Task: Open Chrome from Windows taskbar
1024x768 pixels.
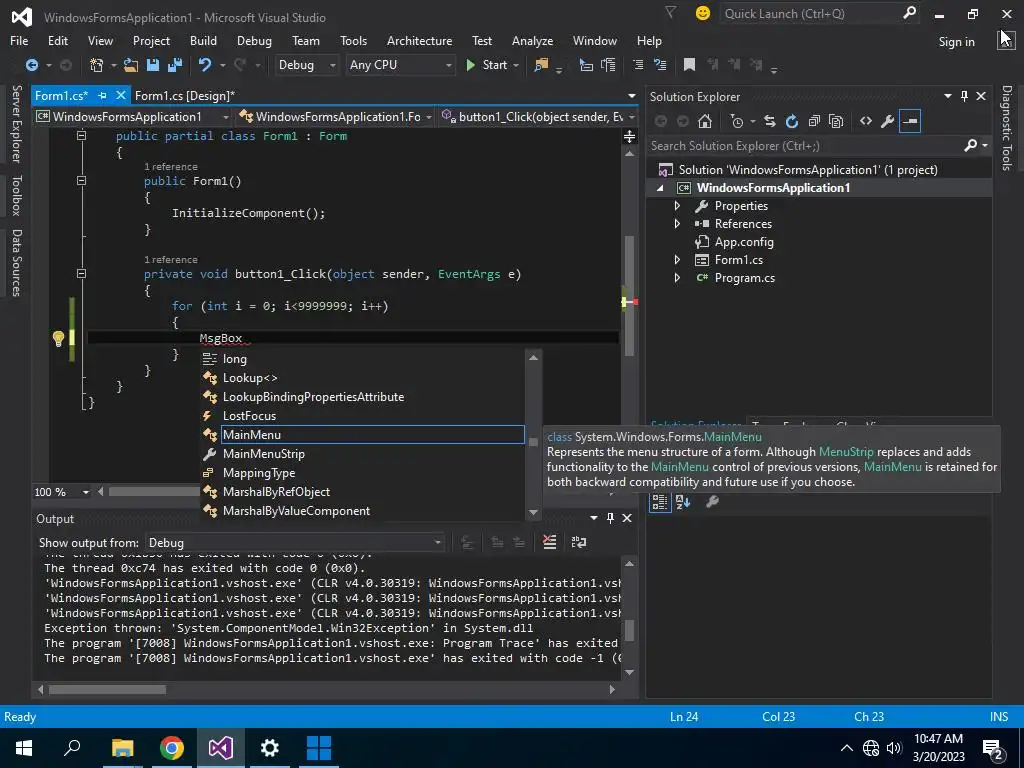Action: coord(172,748)
